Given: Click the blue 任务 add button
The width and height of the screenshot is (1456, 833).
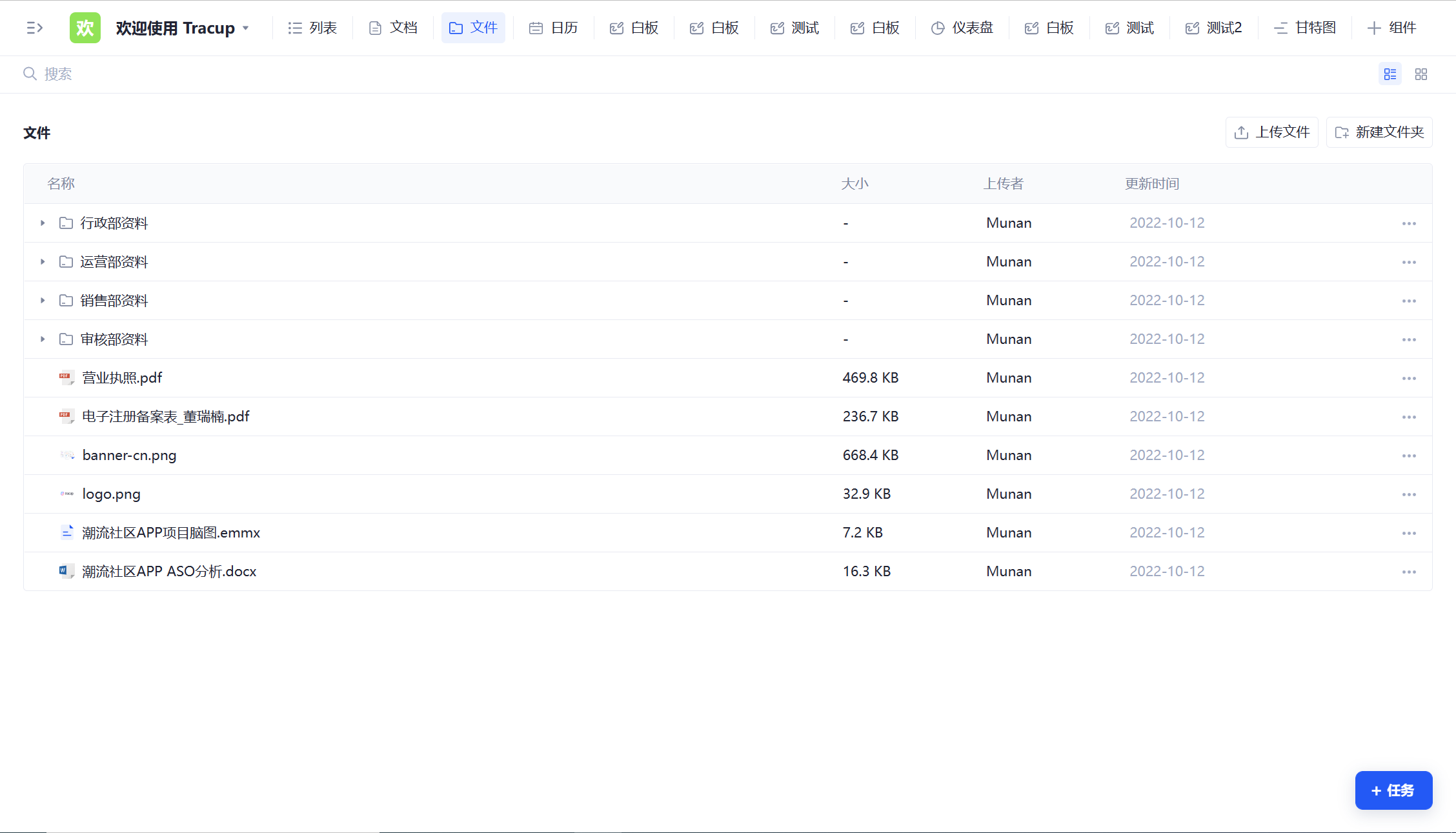Looking at the screenshot, I should coord(1393,790).
